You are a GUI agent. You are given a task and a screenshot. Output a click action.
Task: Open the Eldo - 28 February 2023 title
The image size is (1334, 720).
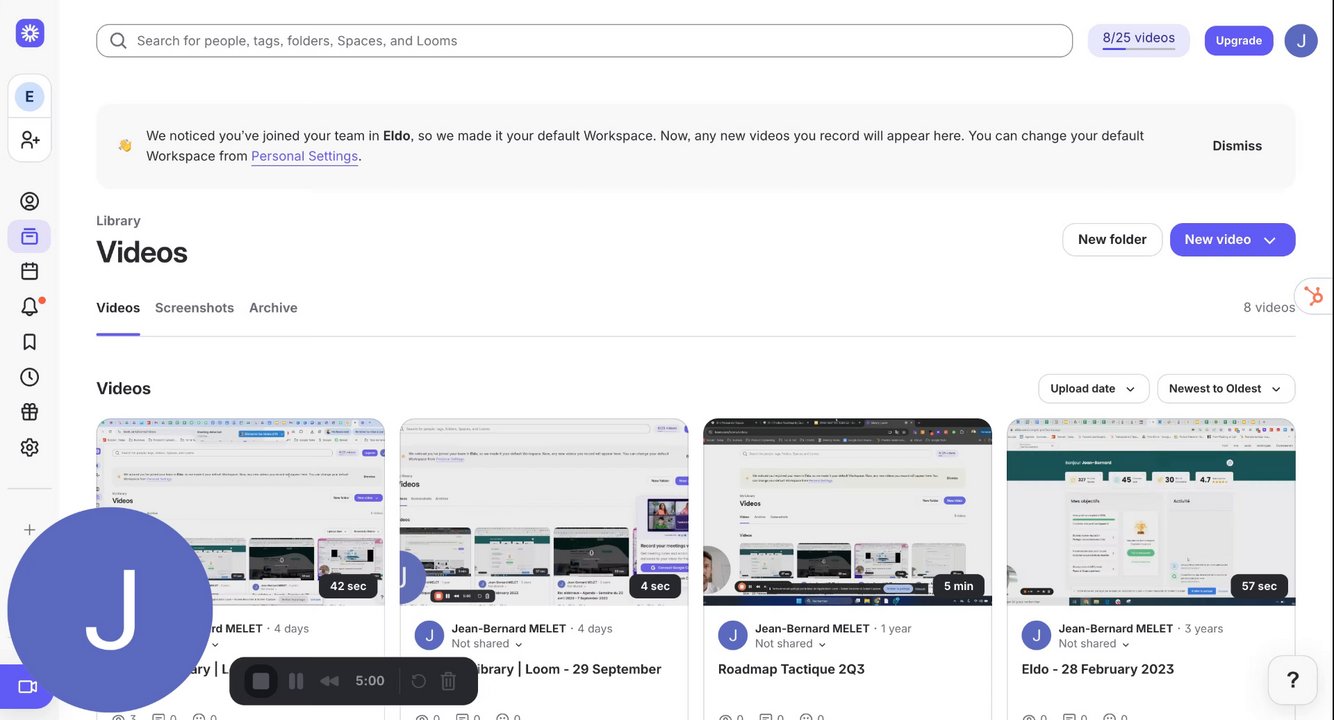coord(1098,669)
